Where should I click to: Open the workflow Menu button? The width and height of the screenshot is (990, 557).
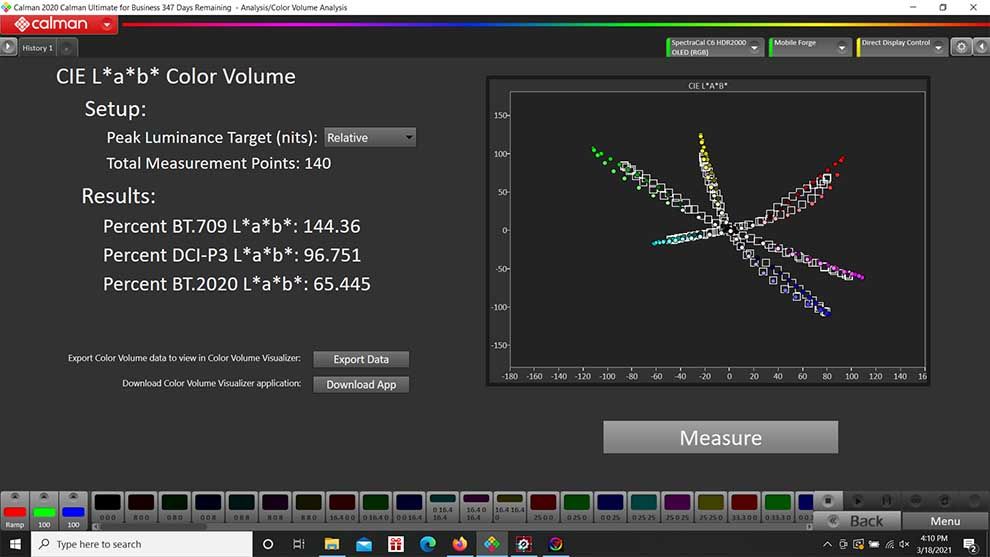[x=945, y=521]
